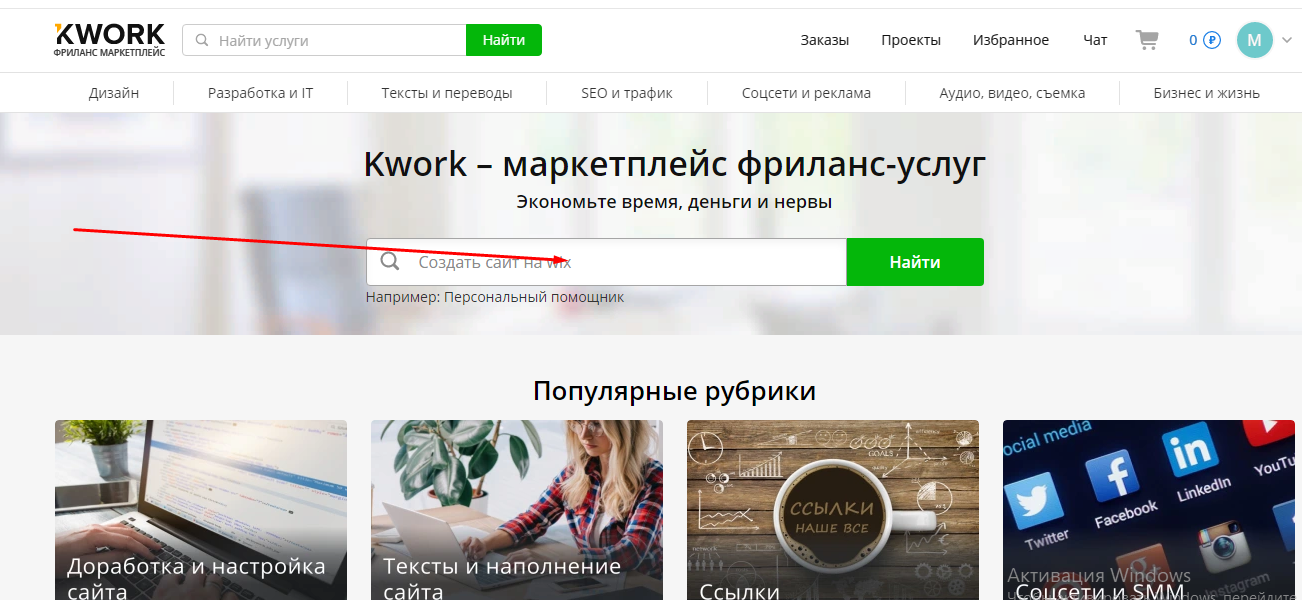The width and height of the screenshot is (1302, 600).
Task: Open the Kwork logo home link
Action: point(110,39)
